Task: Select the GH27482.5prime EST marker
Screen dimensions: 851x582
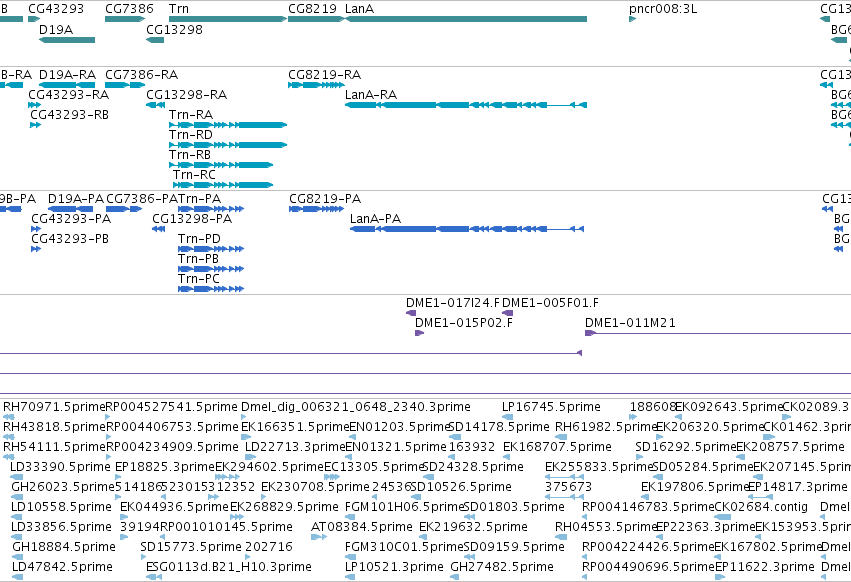Action: [x=456, y=578]
